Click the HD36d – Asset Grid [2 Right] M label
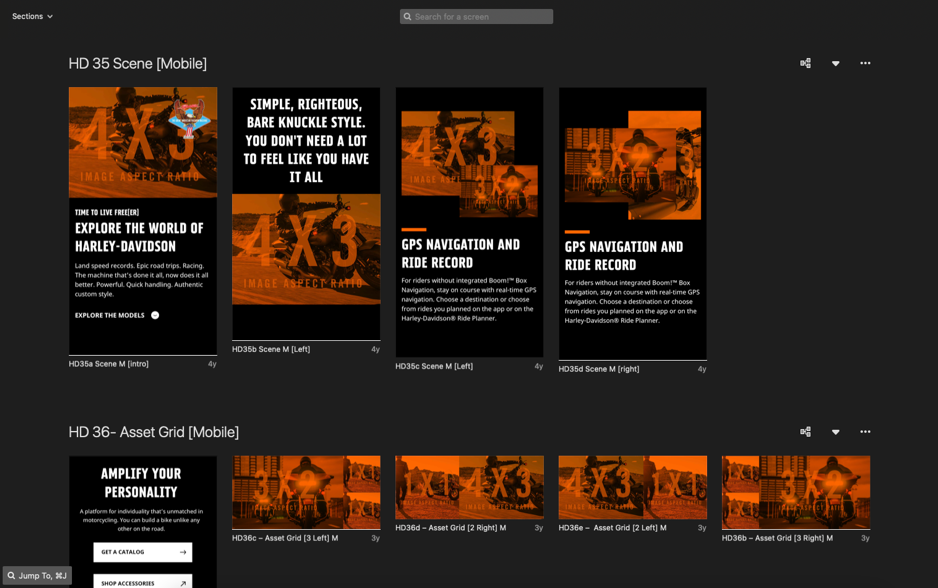The height and width of the screenshot is (588, 938). (x=450, y=528)
